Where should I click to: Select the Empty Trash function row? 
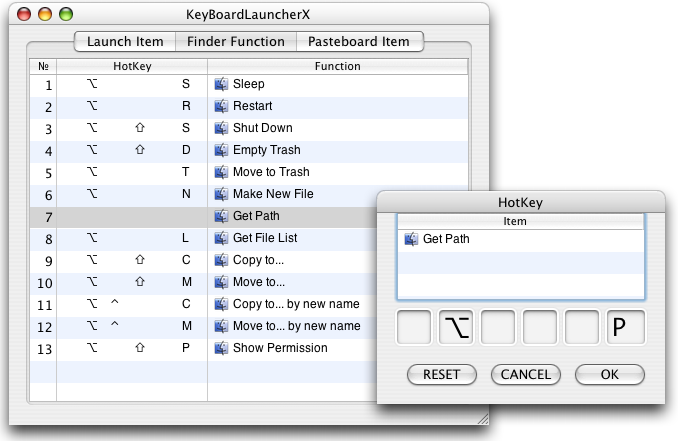(249, 150)
